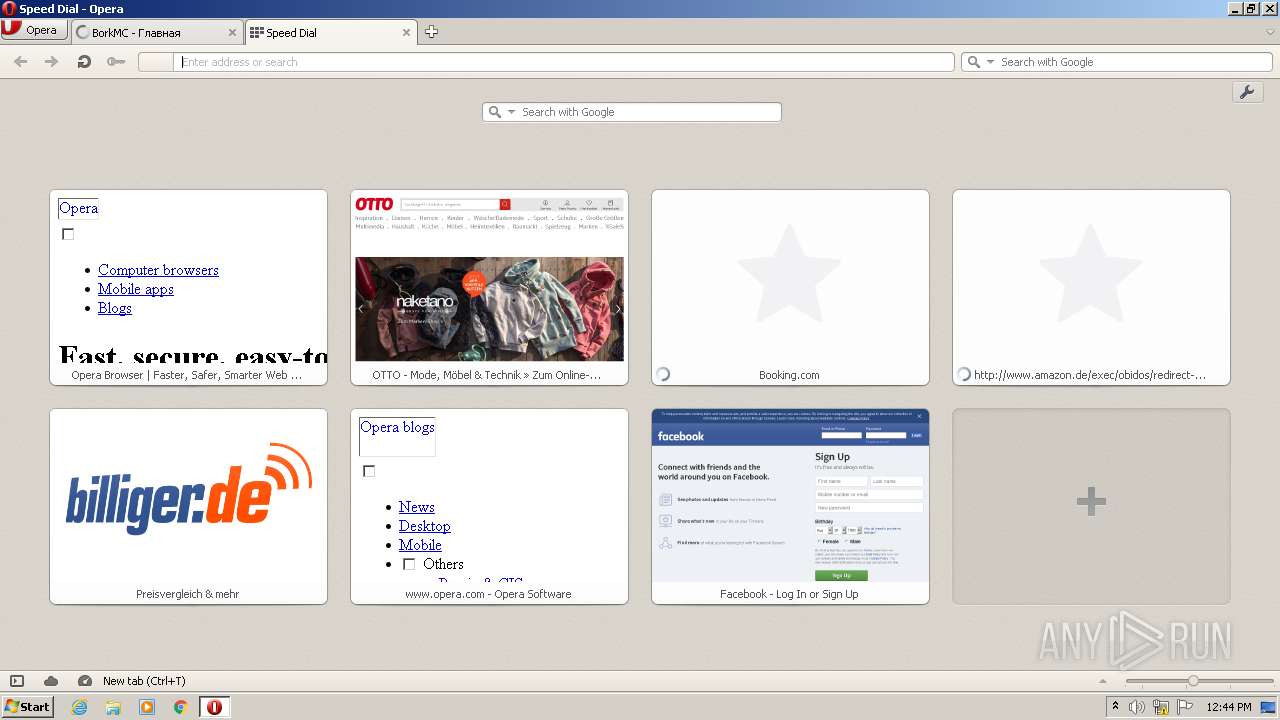Open a new tab with plus icon

coord(431,32)
